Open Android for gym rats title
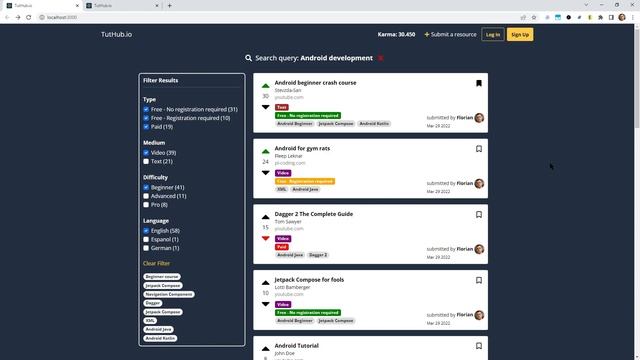 coord(302,148)
